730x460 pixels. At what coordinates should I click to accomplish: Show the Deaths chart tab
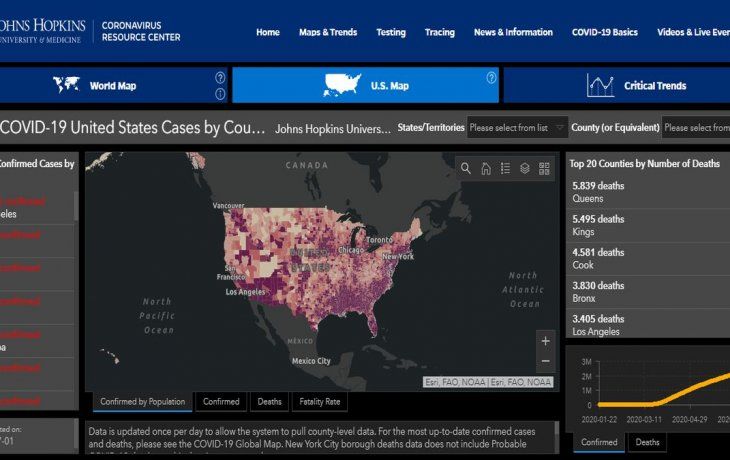(x=647, y=442)
